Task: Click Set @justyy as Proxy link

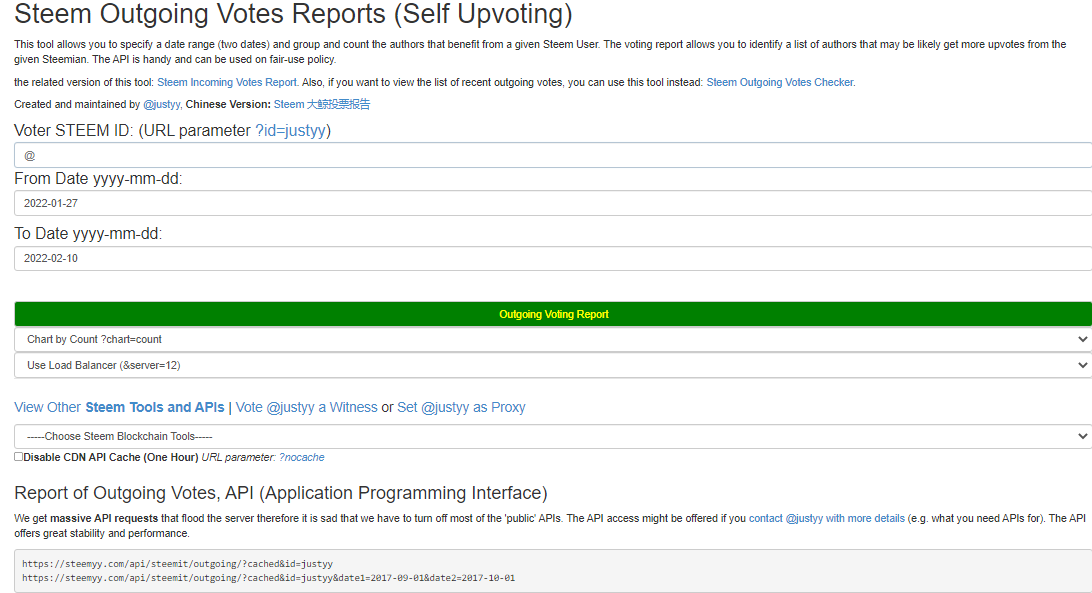Action: (x=461, y=408)
